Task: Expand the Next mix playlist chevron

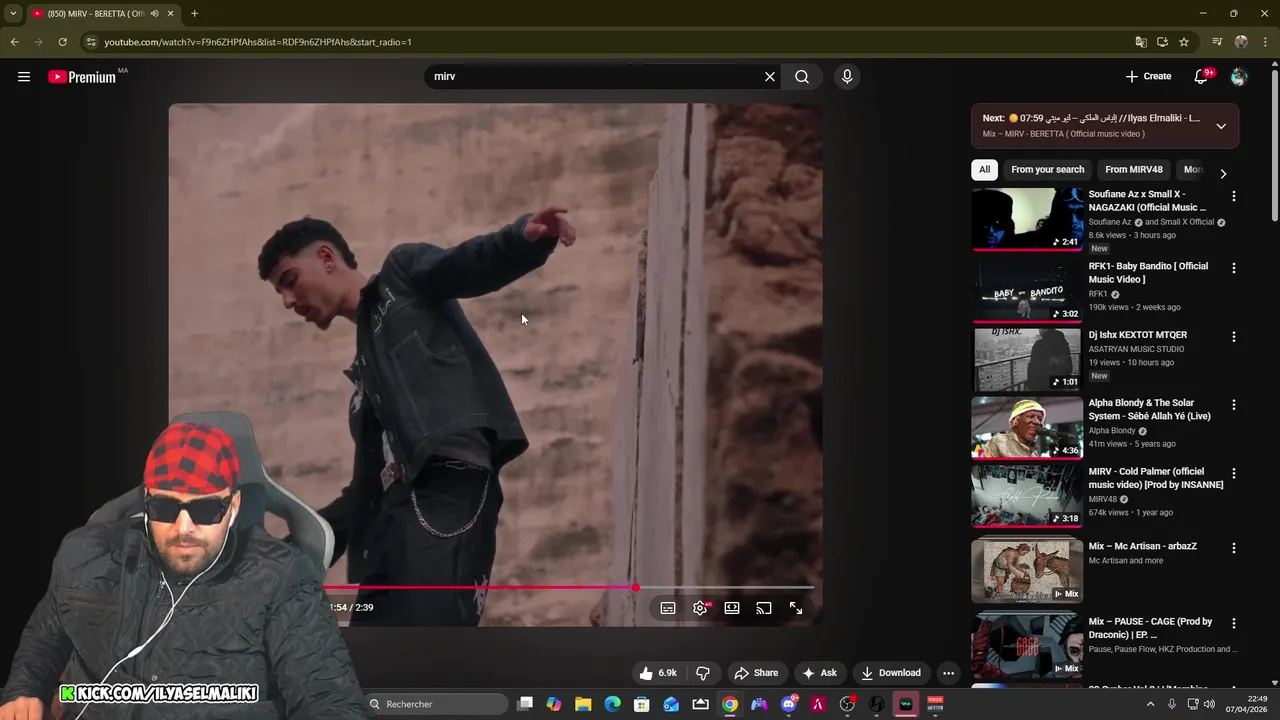Action: 1221,126
